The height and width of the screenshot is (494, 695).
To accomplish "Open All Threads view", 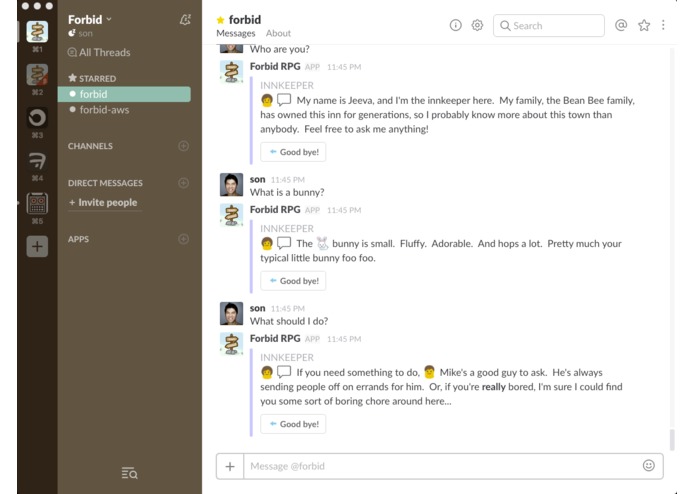I will 99,52.
